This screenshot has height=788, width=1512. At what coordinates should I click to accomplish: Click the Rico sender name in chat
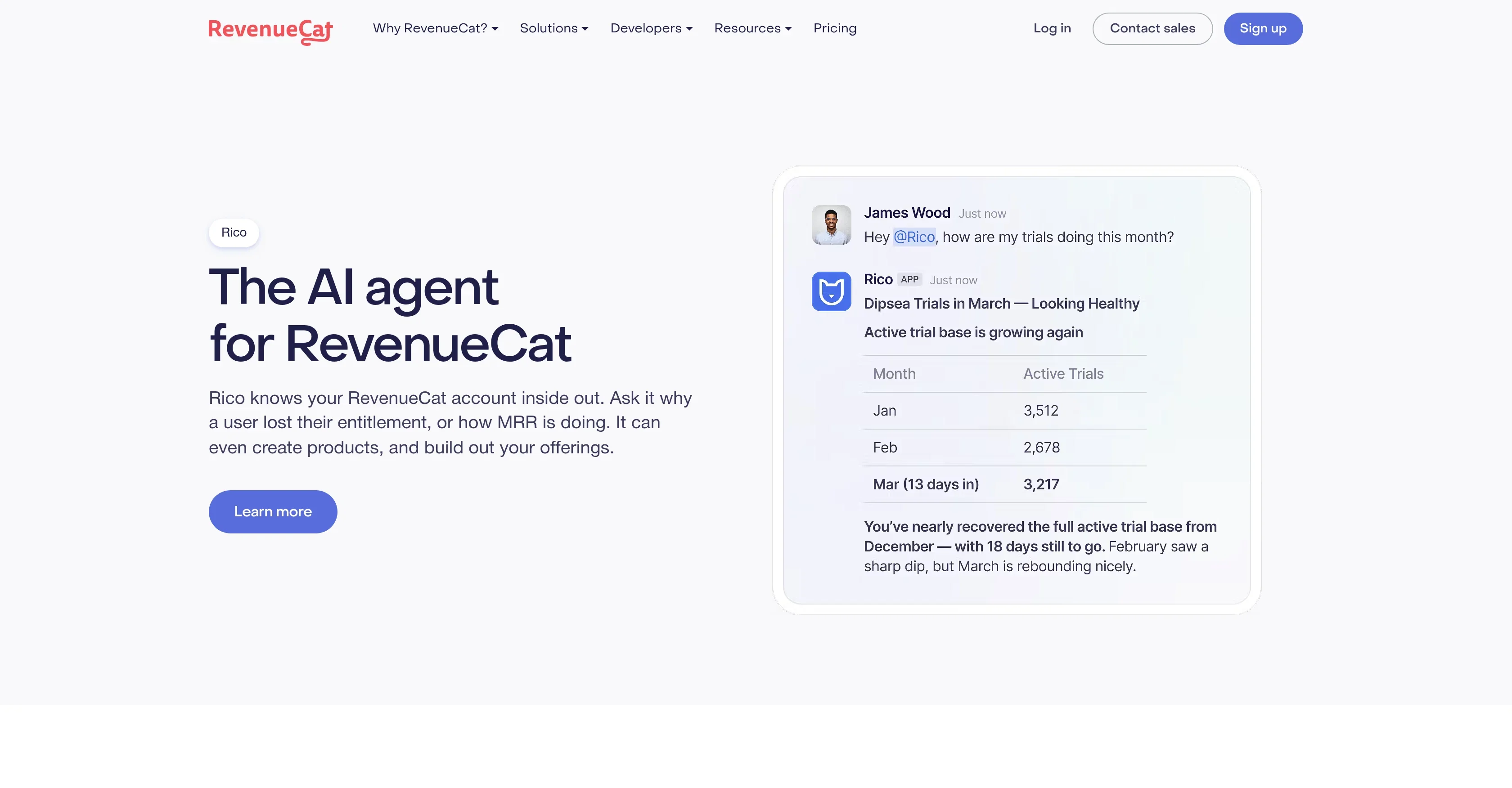[x=878, y=279]
